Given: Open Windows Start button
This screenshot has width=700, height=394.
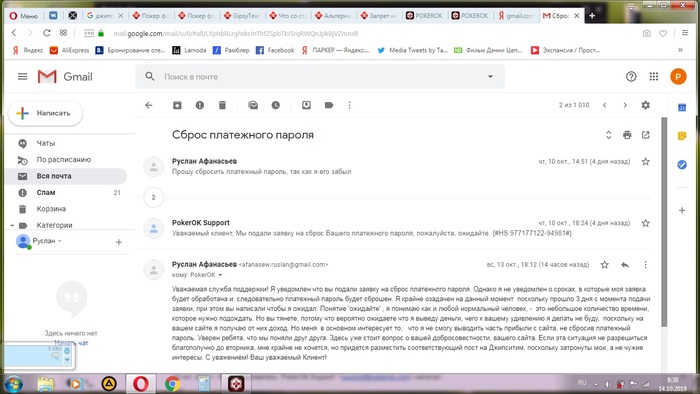Looking at the screenshot, I should click(13, 384).
